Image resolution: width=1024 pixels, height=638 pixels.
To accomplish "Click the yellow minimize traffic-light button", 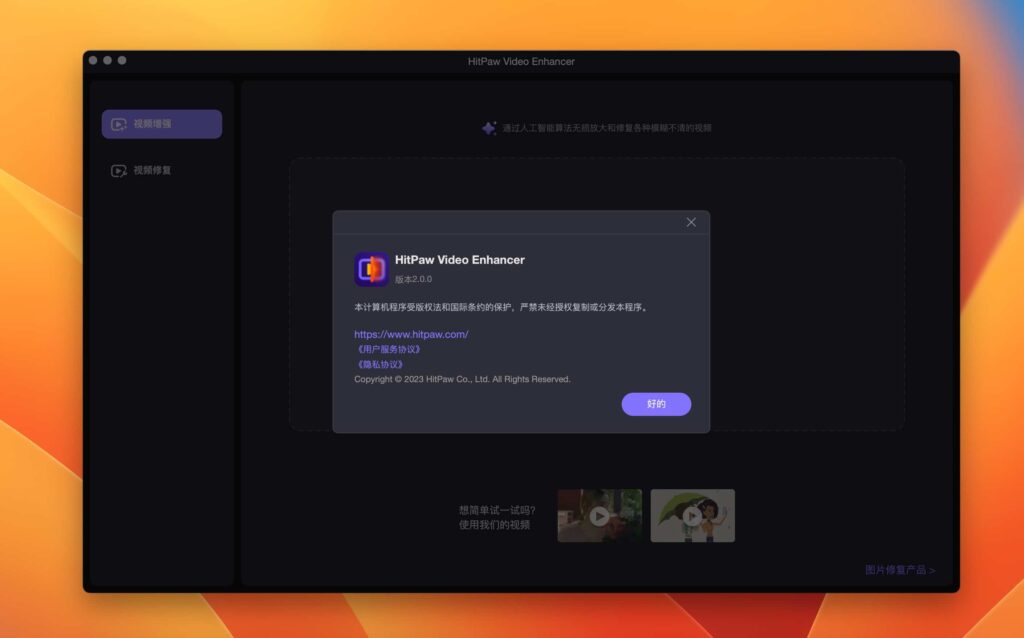I will pos(108,62).
